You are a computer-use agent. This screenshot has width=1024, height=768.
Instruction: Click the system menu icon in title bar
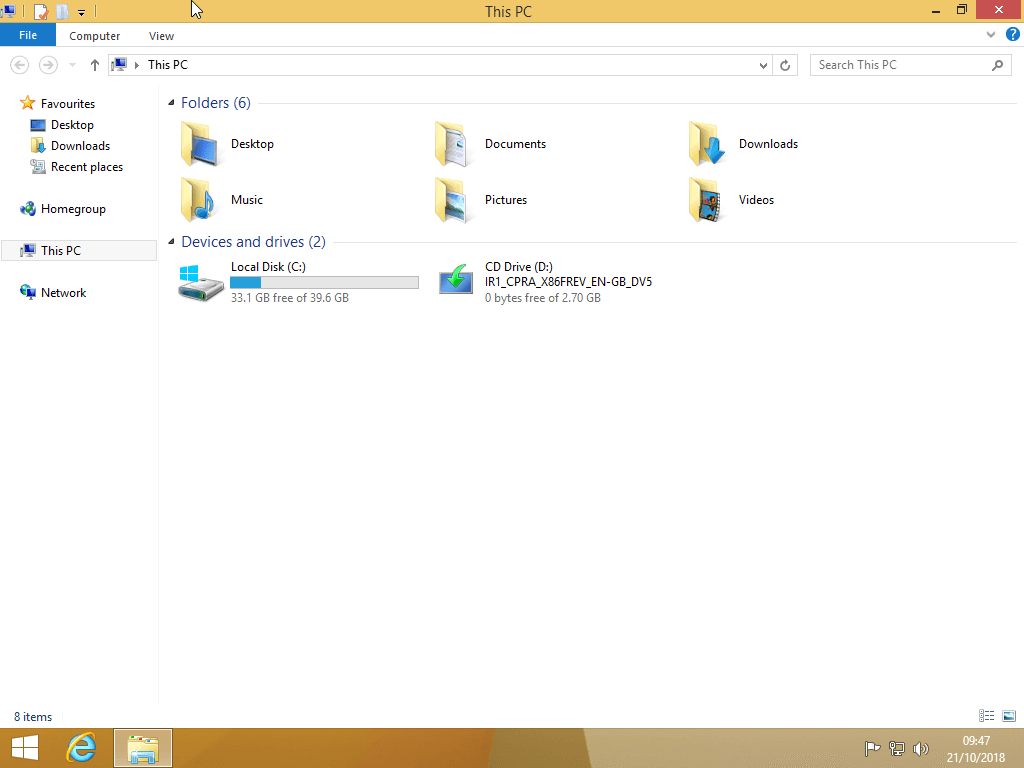pos(9,11)
